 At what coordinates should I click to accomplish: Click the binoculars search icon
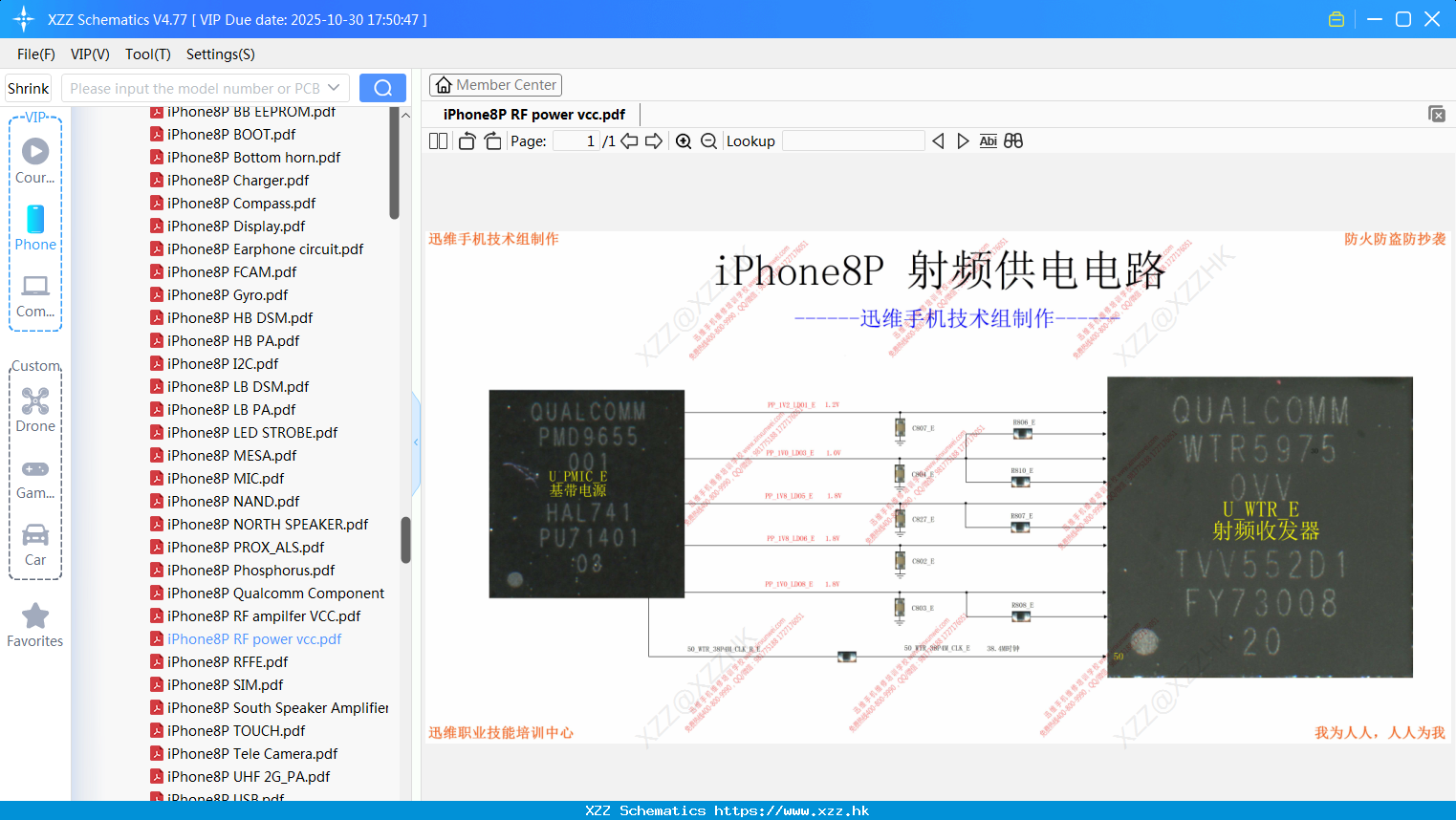[x=1013, y=141]
